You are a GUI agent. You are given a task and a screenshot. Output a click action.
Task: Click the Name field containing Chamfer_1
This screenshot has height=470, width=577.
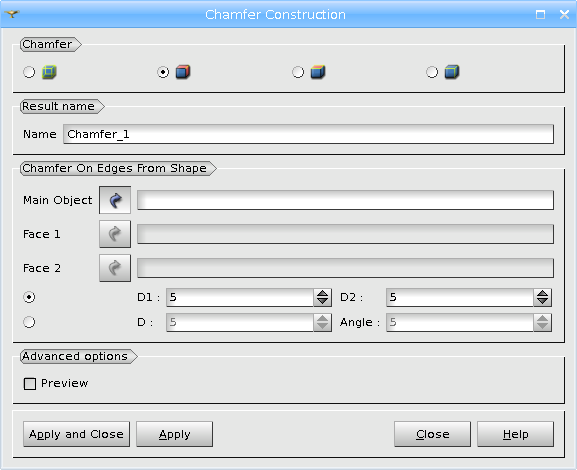click(308, 134)
